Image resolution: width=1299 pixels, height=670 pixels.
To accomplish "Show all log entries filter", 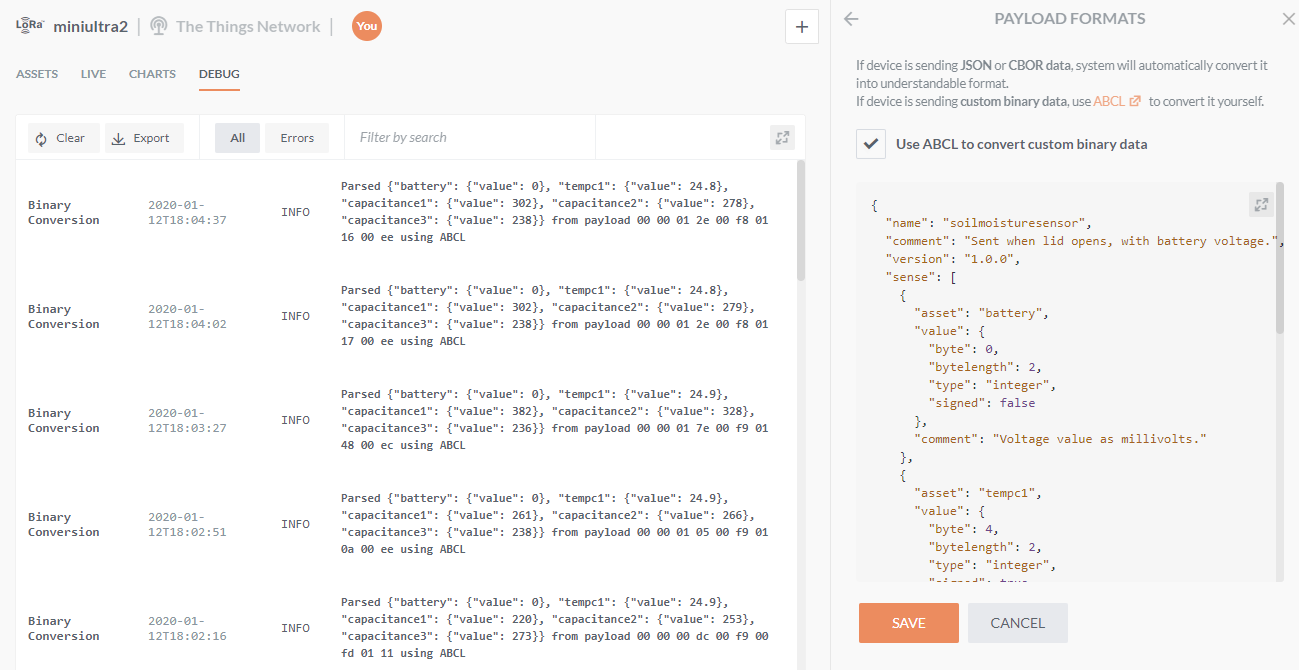I will point(237,138).
